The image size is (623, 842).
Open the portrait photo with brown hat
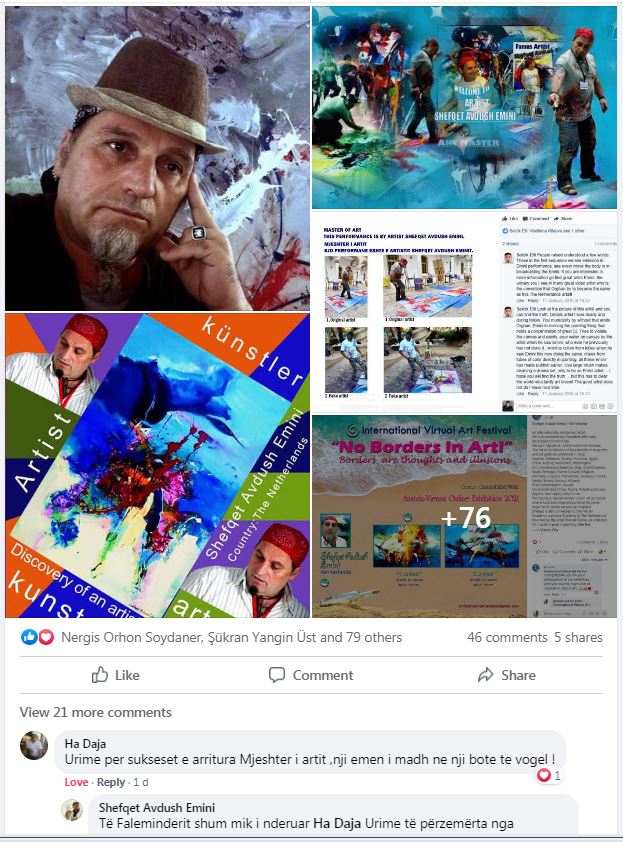tap(157, 158)
